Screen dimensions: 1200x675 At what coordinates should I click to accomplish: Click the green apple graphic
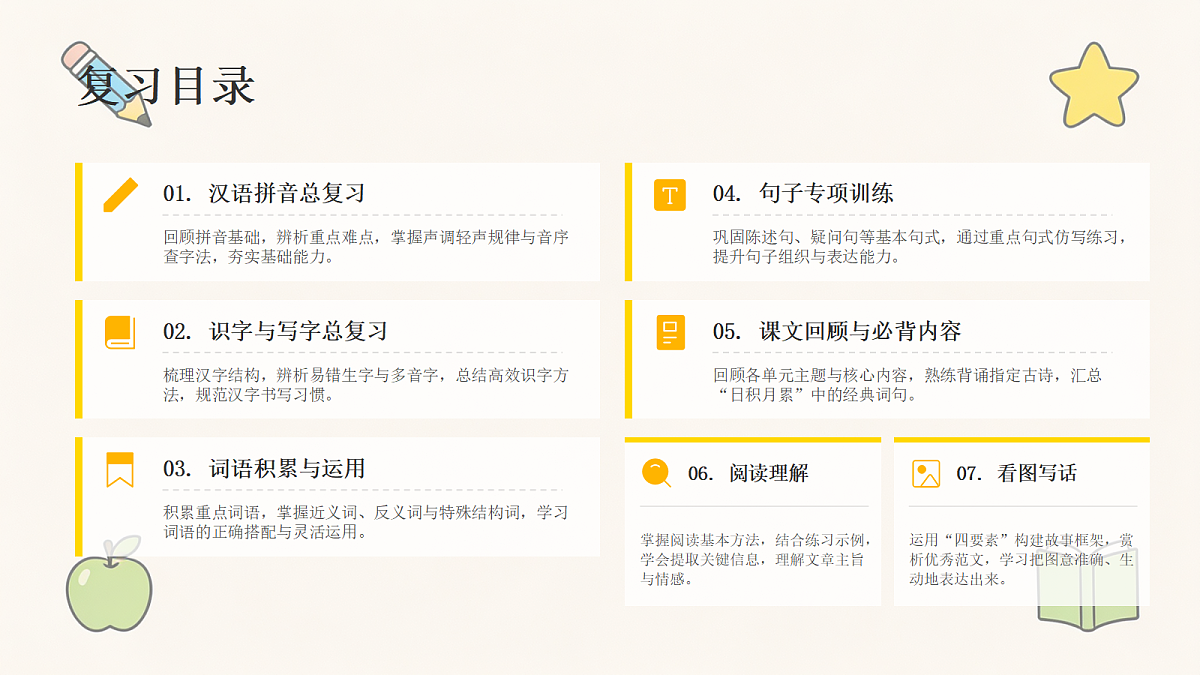click(109, 585)
